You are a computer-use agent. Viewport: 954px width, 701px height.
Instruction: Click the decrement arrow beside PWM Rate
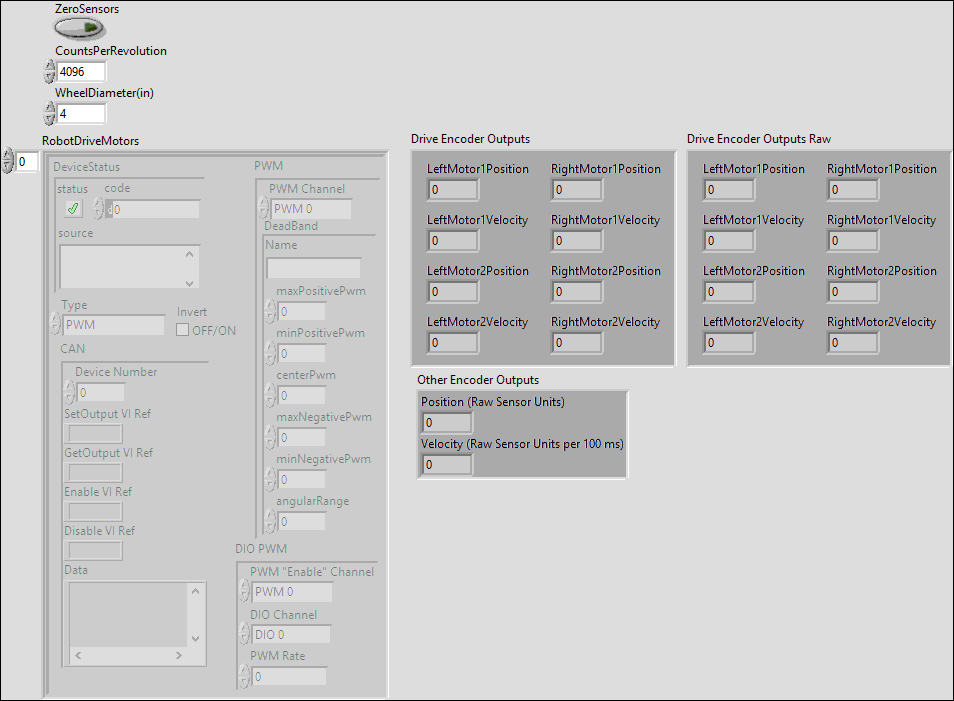[243, 681]
